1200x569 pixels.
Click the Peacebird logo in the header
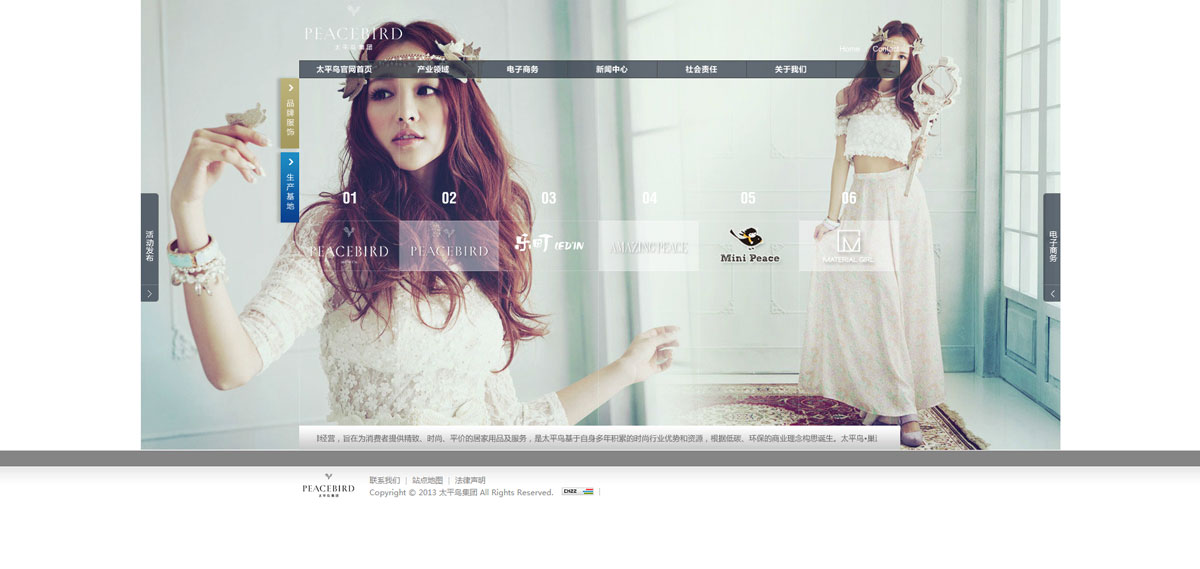pos(352,37)
